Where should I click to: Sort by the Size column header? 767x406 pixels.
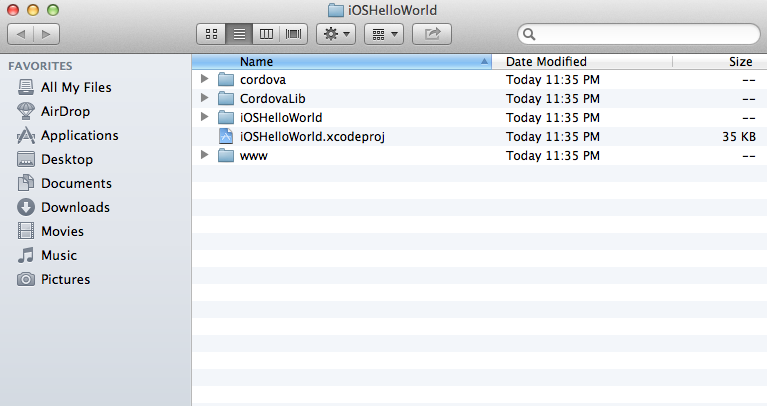pyautogui.click(x=720, y=62)
